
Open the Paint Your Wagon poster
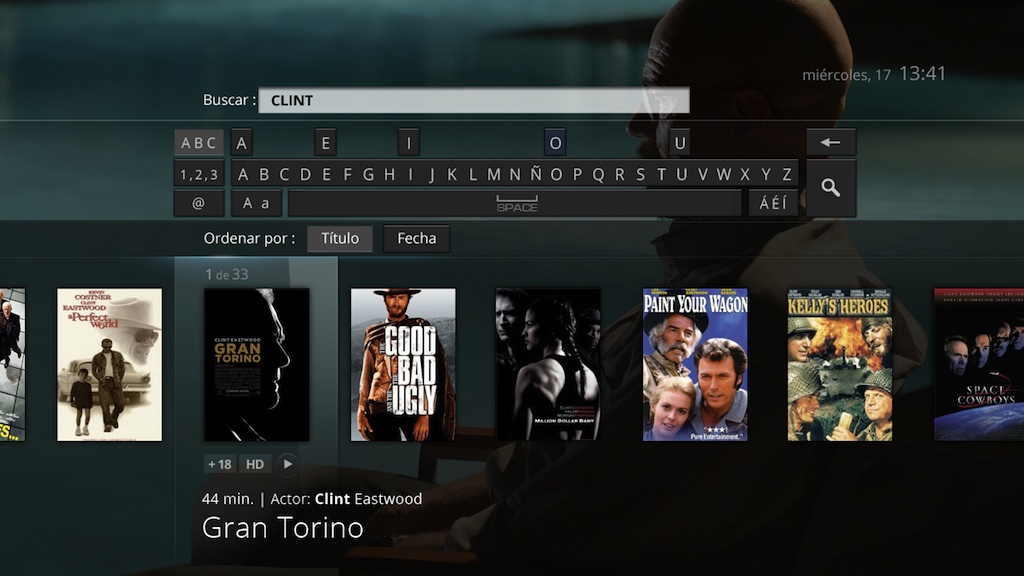(695, 365)
